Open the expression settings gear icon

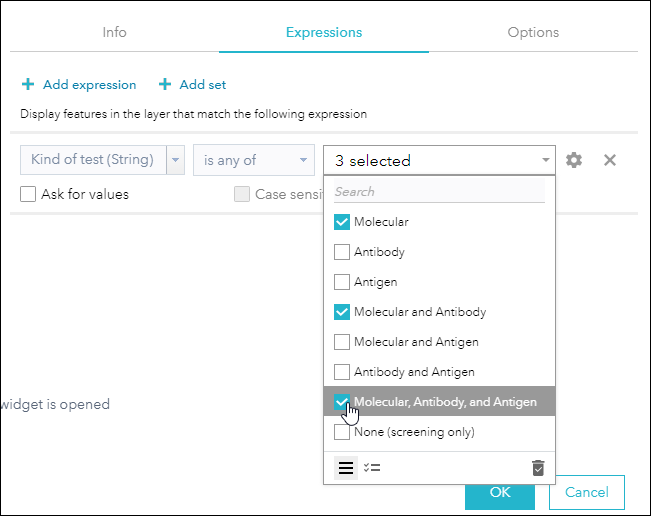pyautogui.click(x=574, y=160)
